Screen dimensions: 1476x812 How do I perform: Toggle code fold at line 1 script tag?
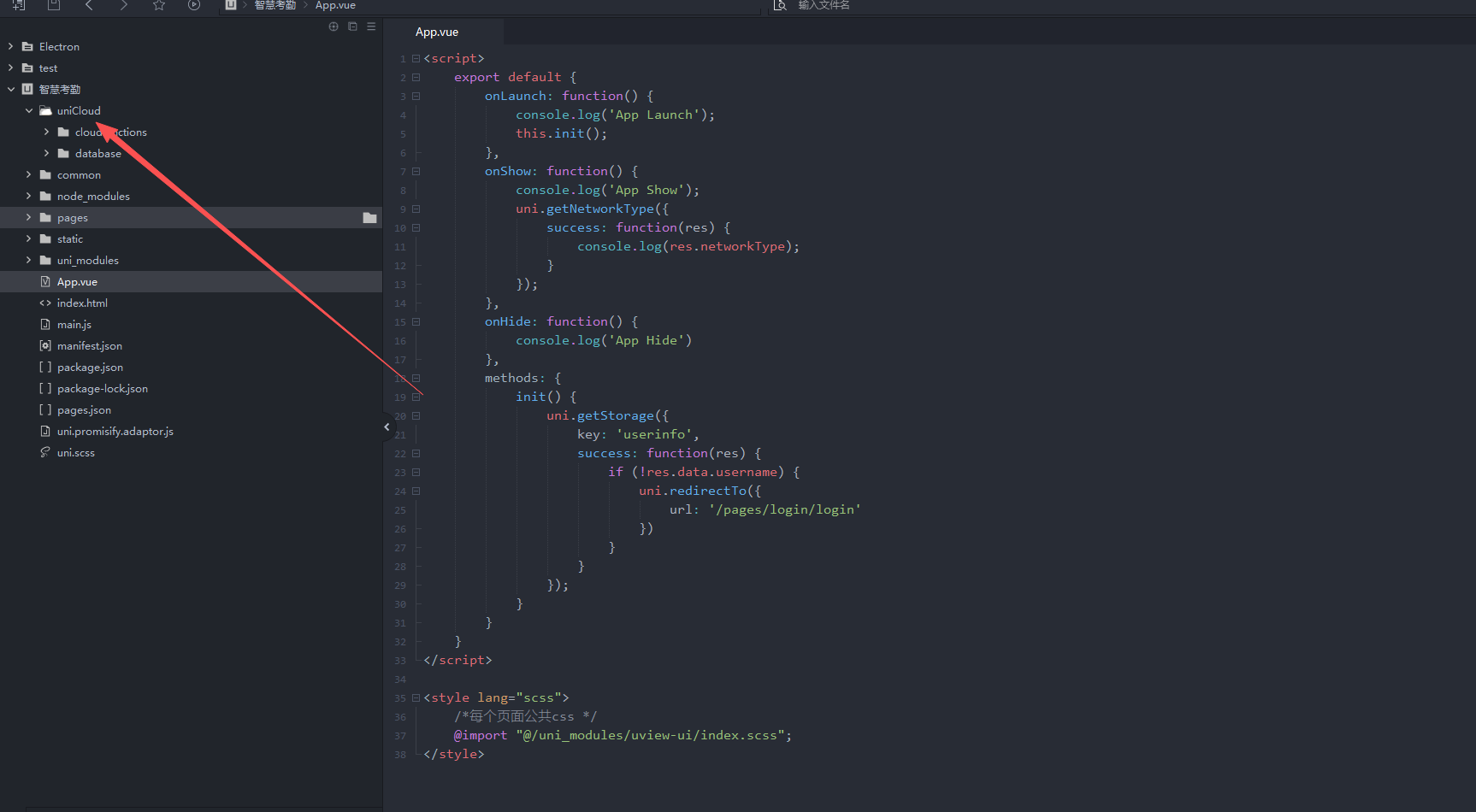pos(416,59)
